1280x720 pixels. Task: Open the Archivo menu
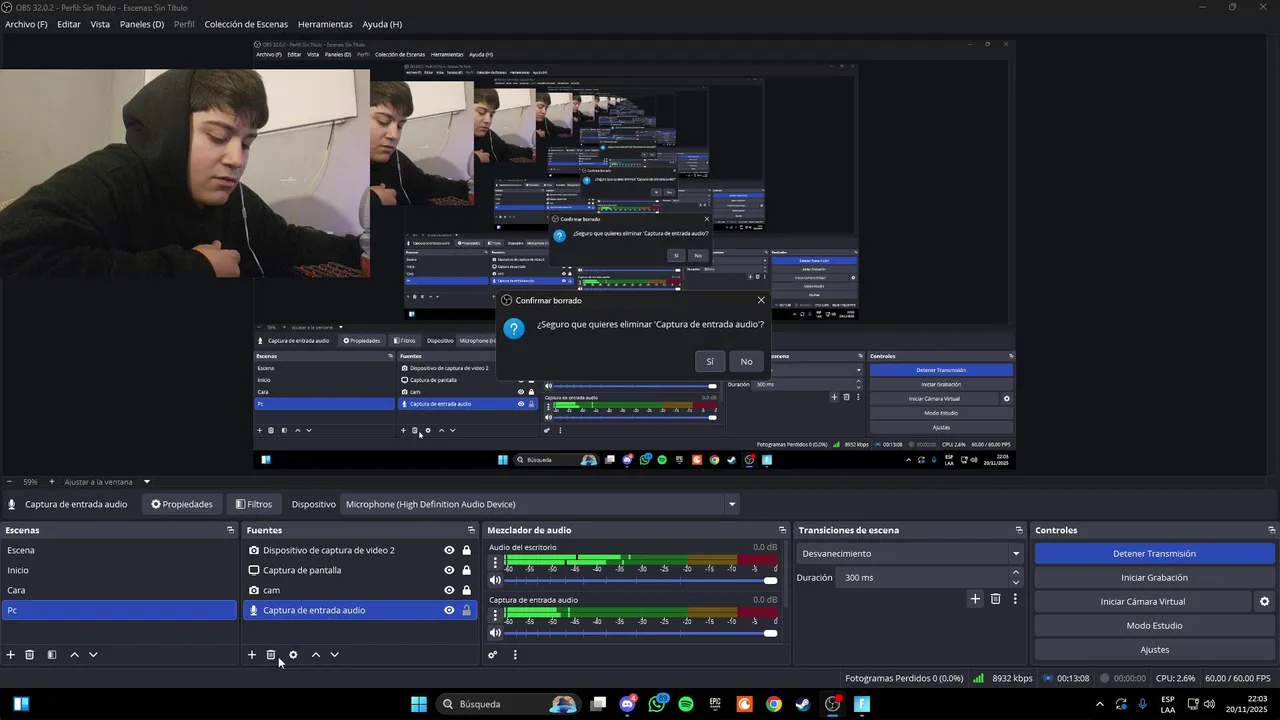click(26, 24)
